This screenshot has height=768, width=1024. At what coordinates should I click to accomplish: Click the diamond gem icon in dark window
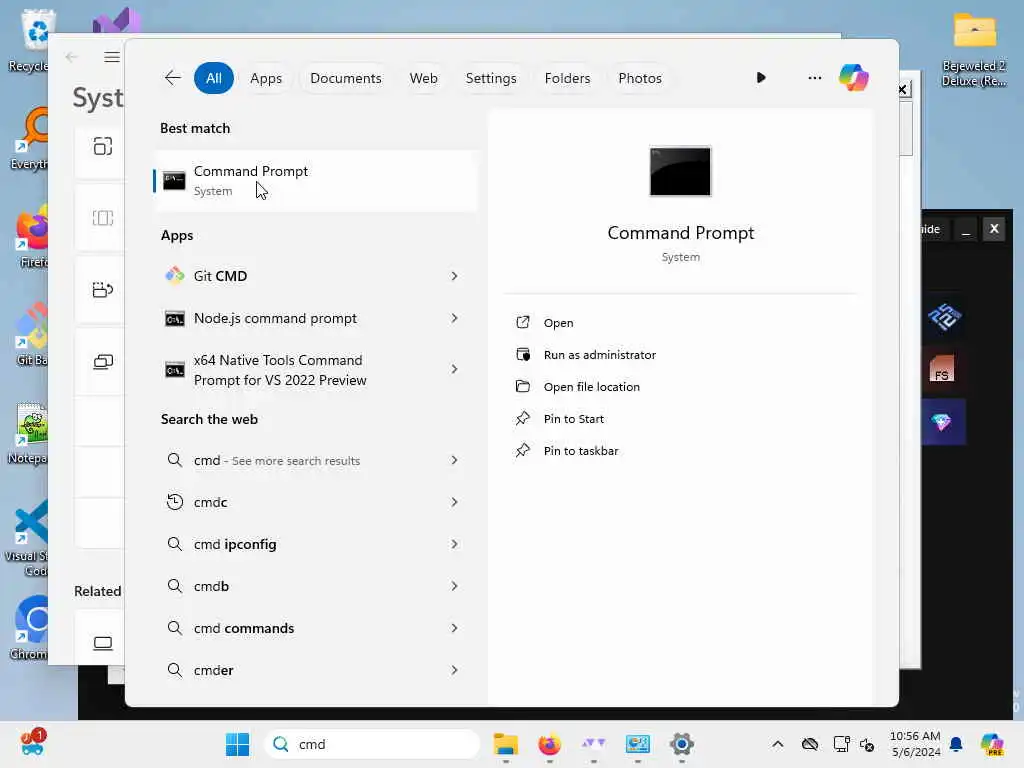942,422
